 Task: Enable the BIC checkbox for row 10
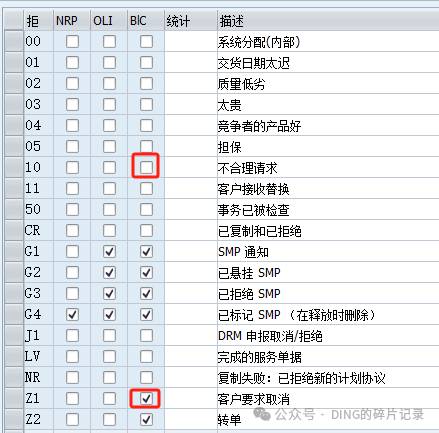point(146,167)
